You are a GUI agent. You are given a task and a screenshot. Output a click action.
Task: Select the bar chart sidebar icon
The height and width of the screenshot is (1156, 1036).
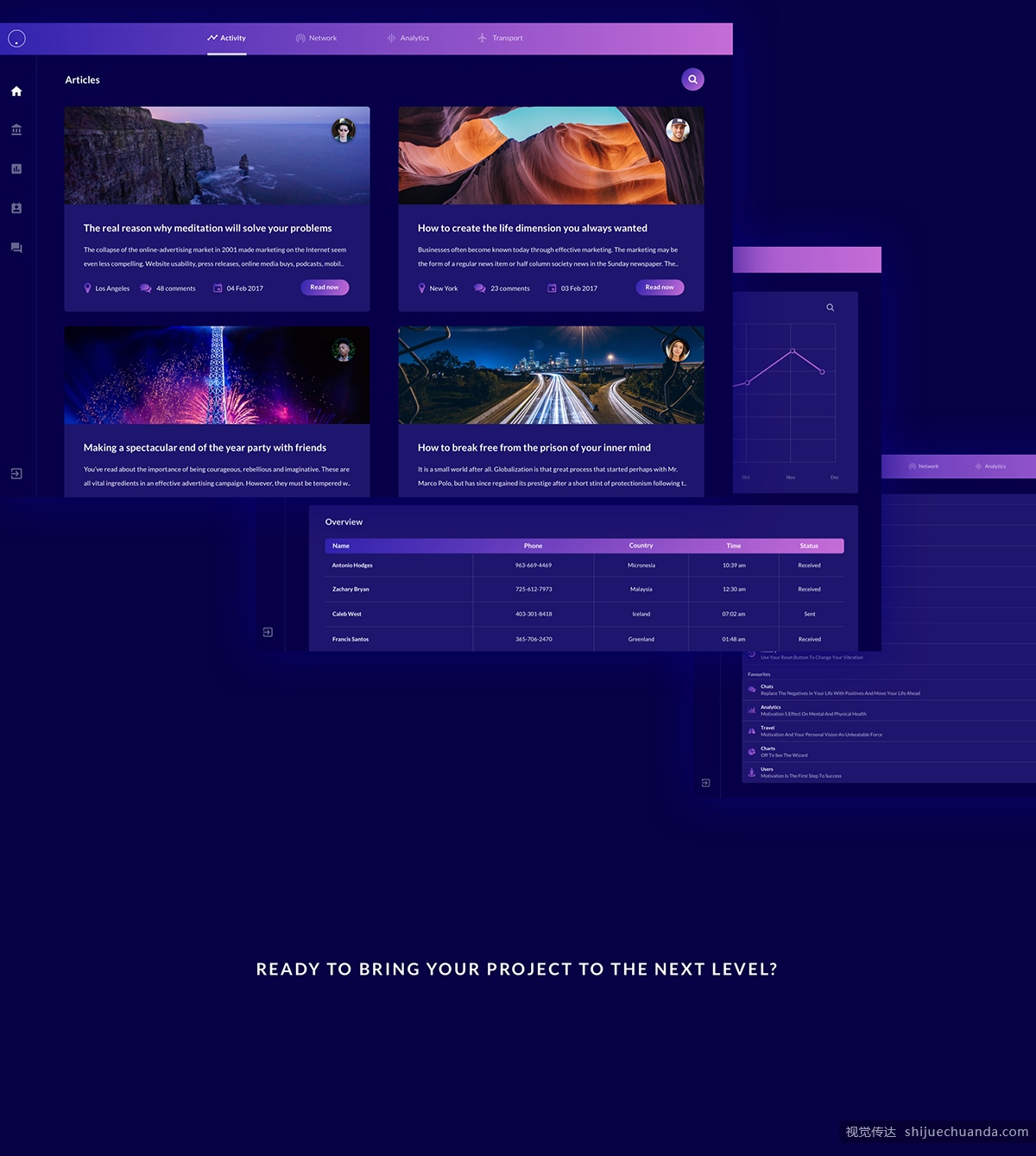(x=16, y=169)
